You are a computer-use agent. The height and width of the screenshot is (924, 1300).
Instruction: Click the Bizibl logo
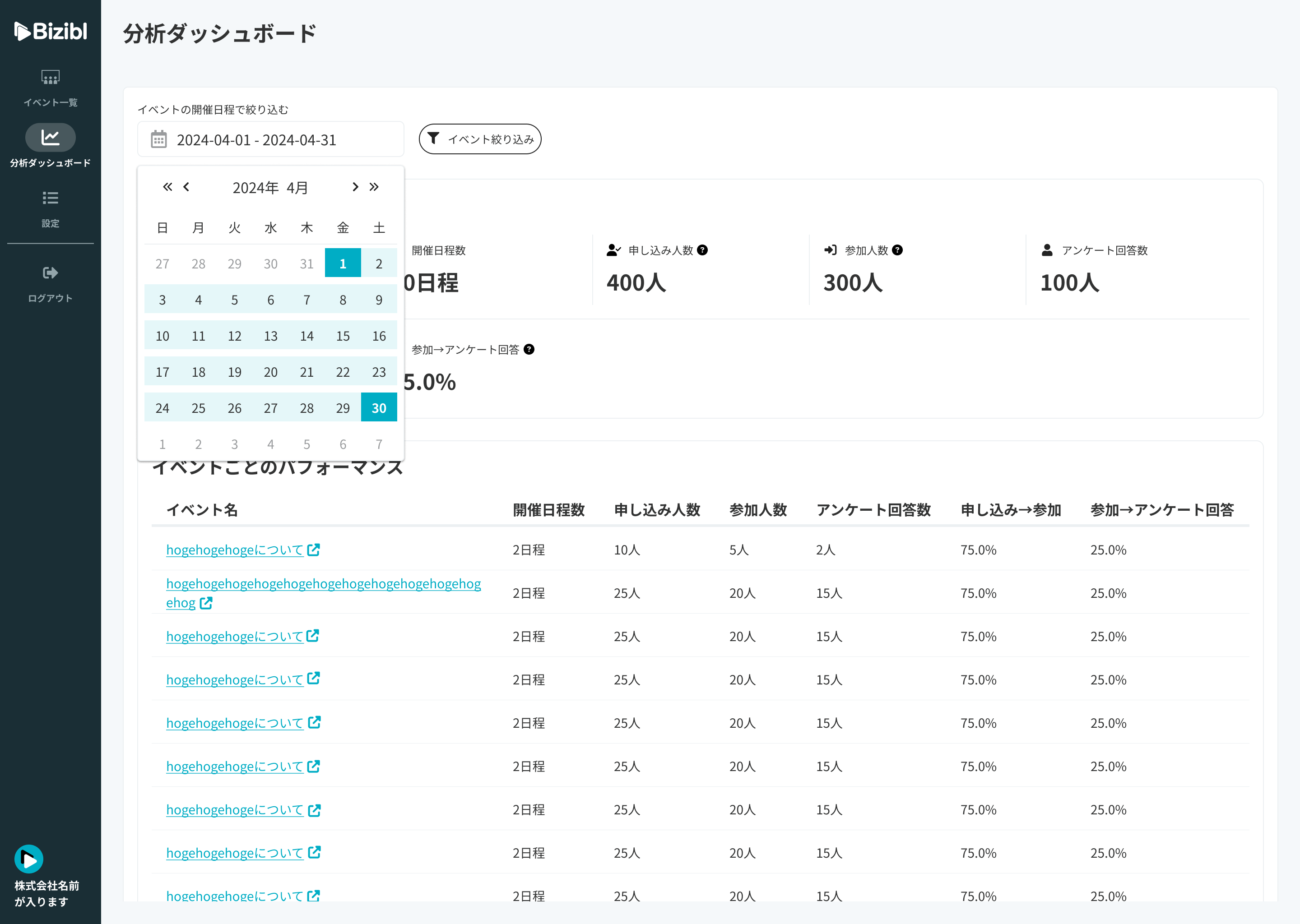(x=50, y=31)
